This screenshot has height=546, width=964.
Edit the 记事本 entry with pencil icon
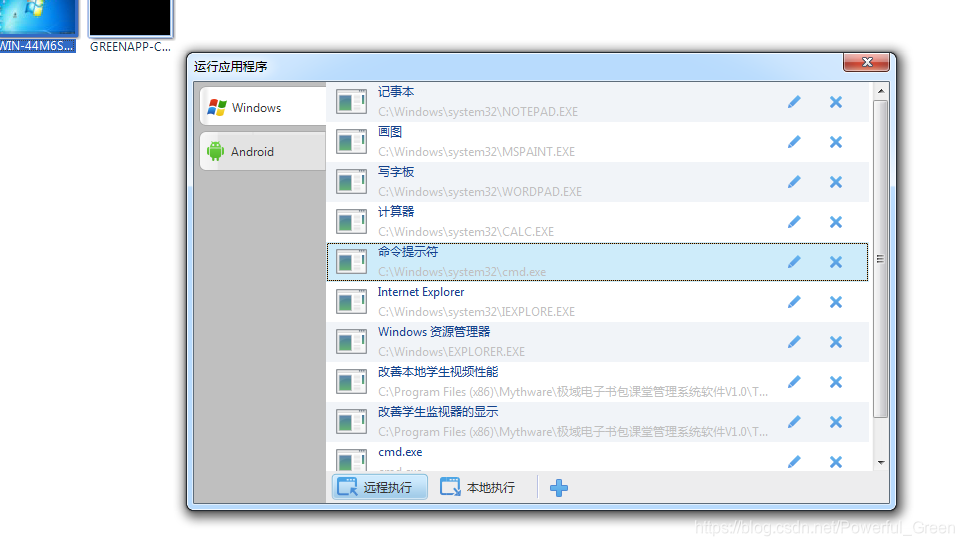click(794, 102)
